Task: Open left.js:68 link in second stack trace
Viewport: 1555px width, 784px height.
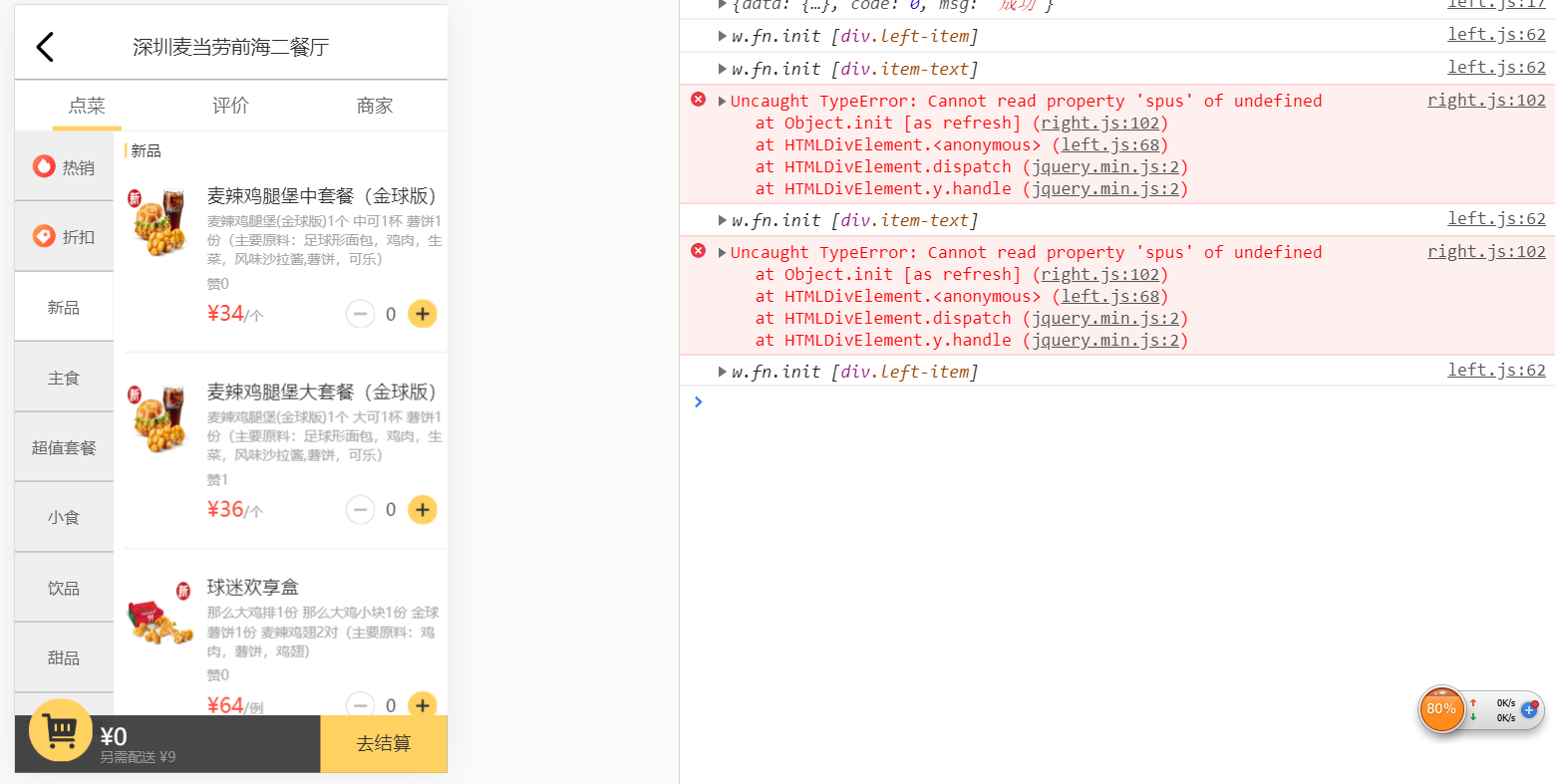Action: pyautogui.click(x=1110, y=296)
